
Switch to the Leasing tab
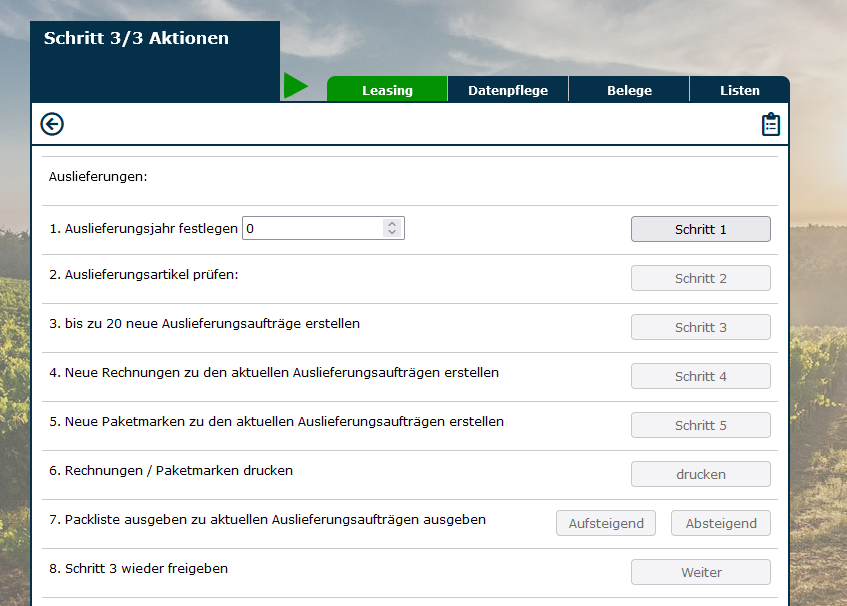point(387,90)
